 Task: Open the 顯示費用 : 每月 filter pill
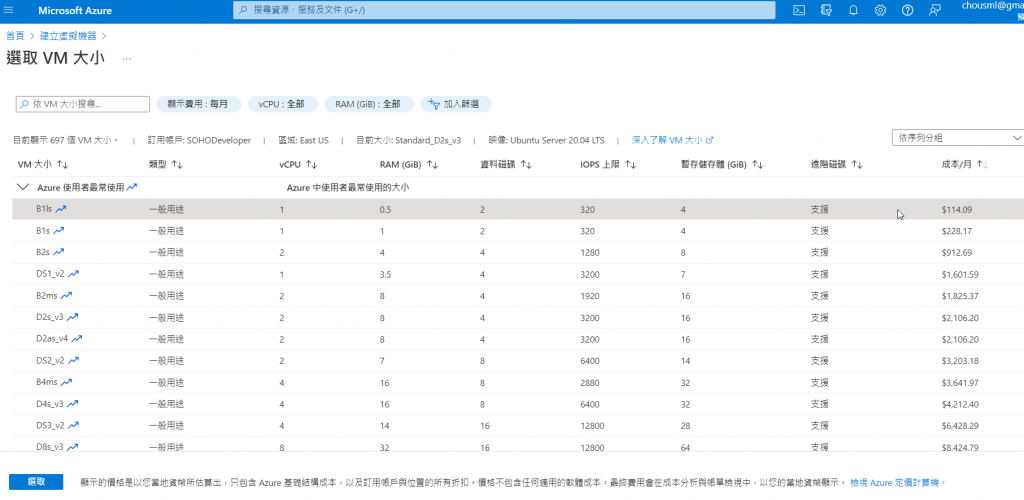click(199, 104)
